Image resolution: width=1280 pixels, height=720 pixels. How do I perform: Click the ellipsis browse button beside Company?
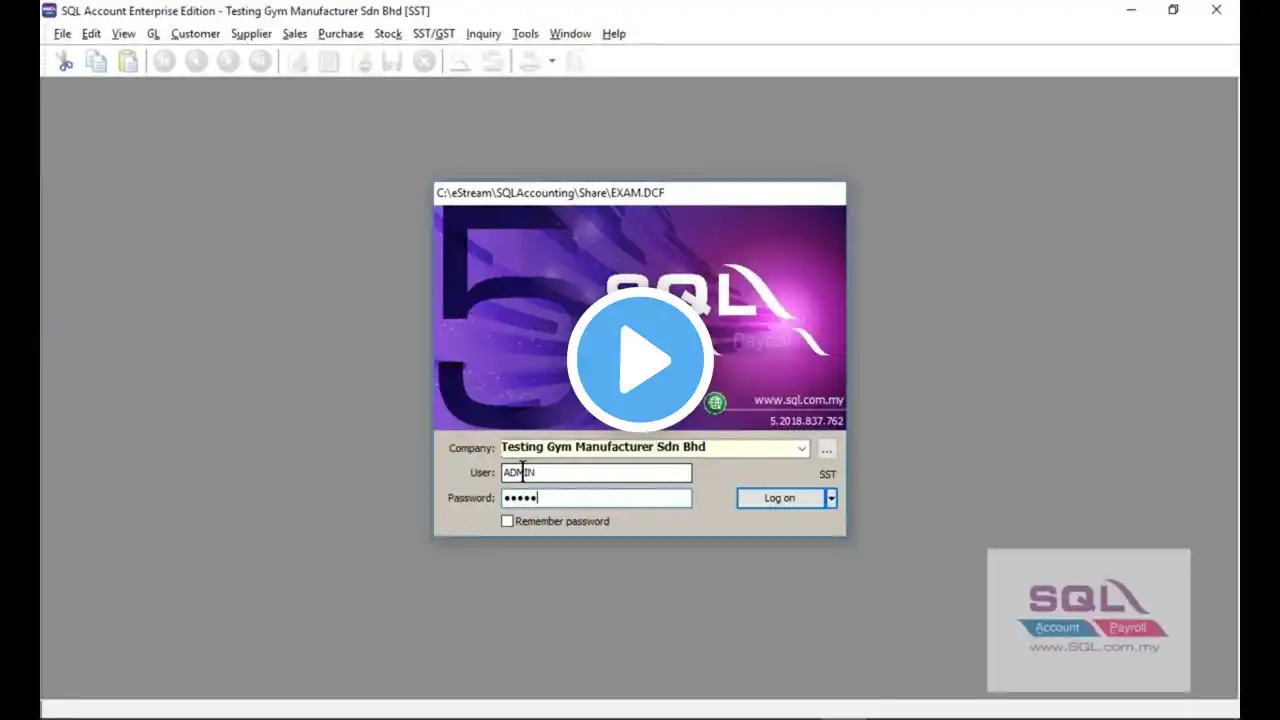(827, 449)
